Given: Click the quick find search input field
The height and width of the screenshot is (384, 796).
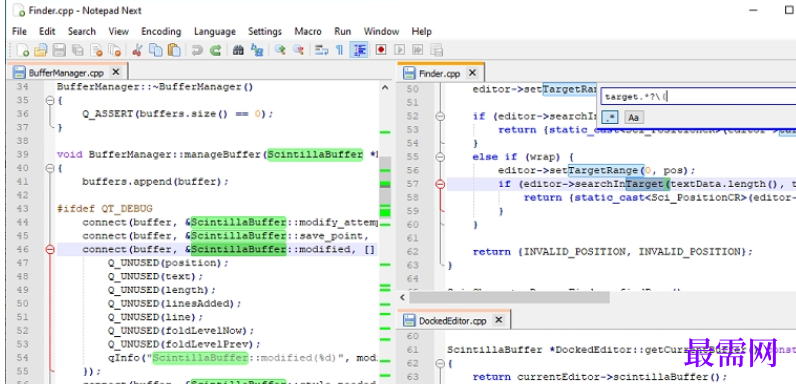Looking at the screenshot, I should pos(698,97).
